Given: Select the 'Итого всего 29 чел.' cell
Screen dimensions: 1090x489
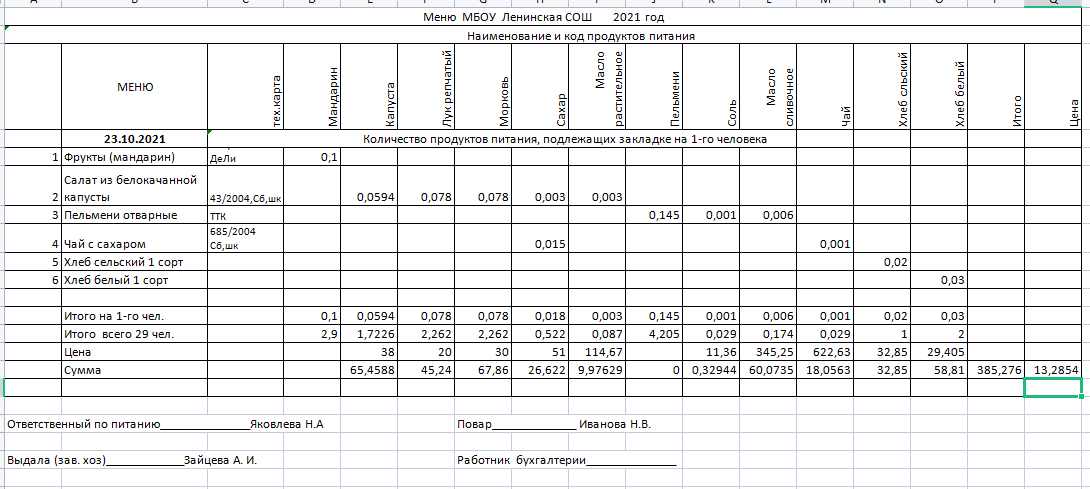Looking at the screenshot, I should click(x=119, y=334).
